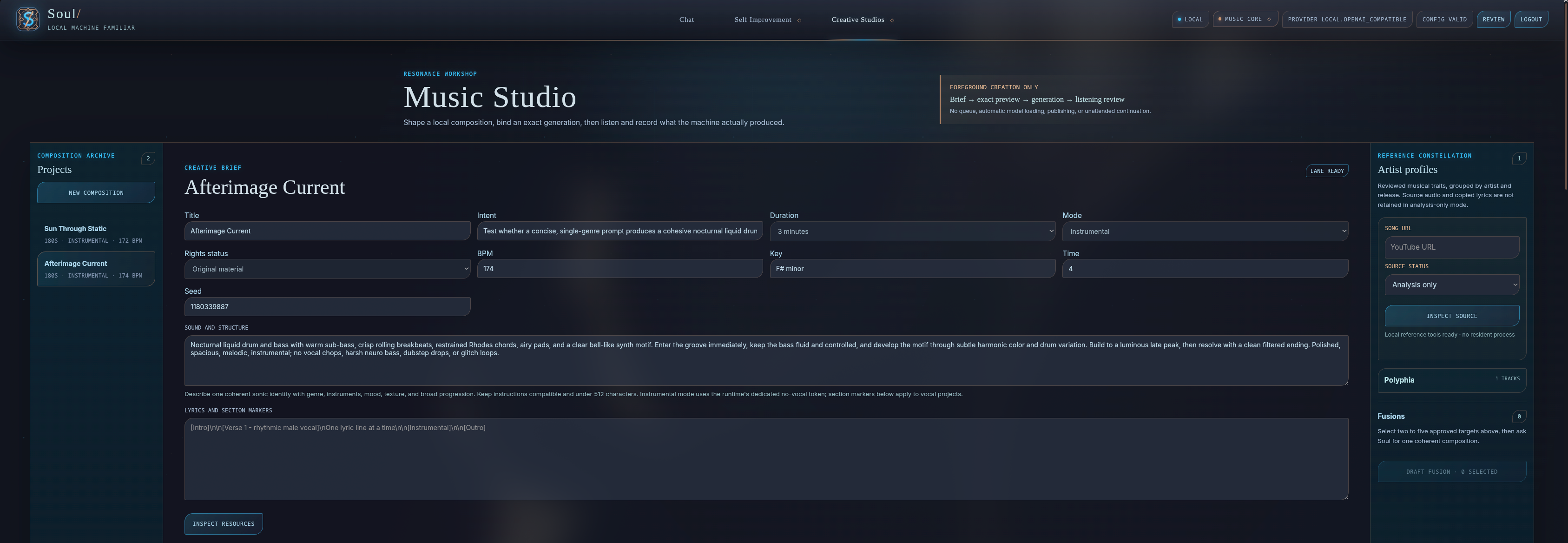The width and height of the screenshot is (1568, 543).
Task: Click the Fusions count badge 0
Action: pyautogui.click(x=1519, y=417)
